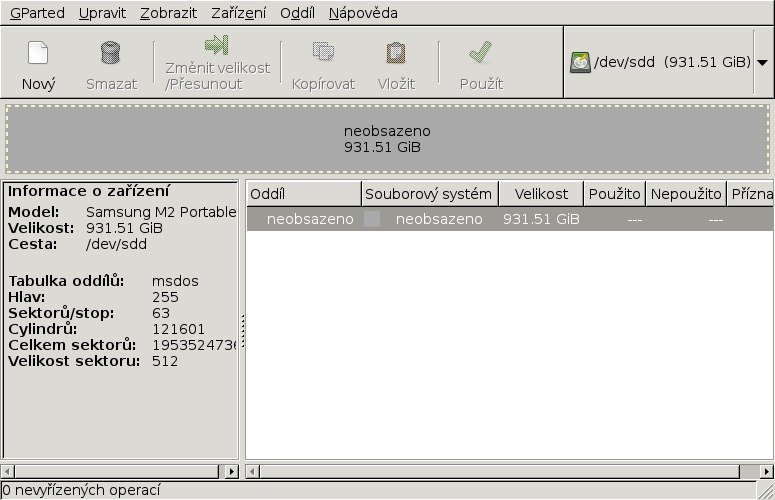Open the Oddíl menu
775x500 pixels.
pyautogui.click(x=298, y=13)
